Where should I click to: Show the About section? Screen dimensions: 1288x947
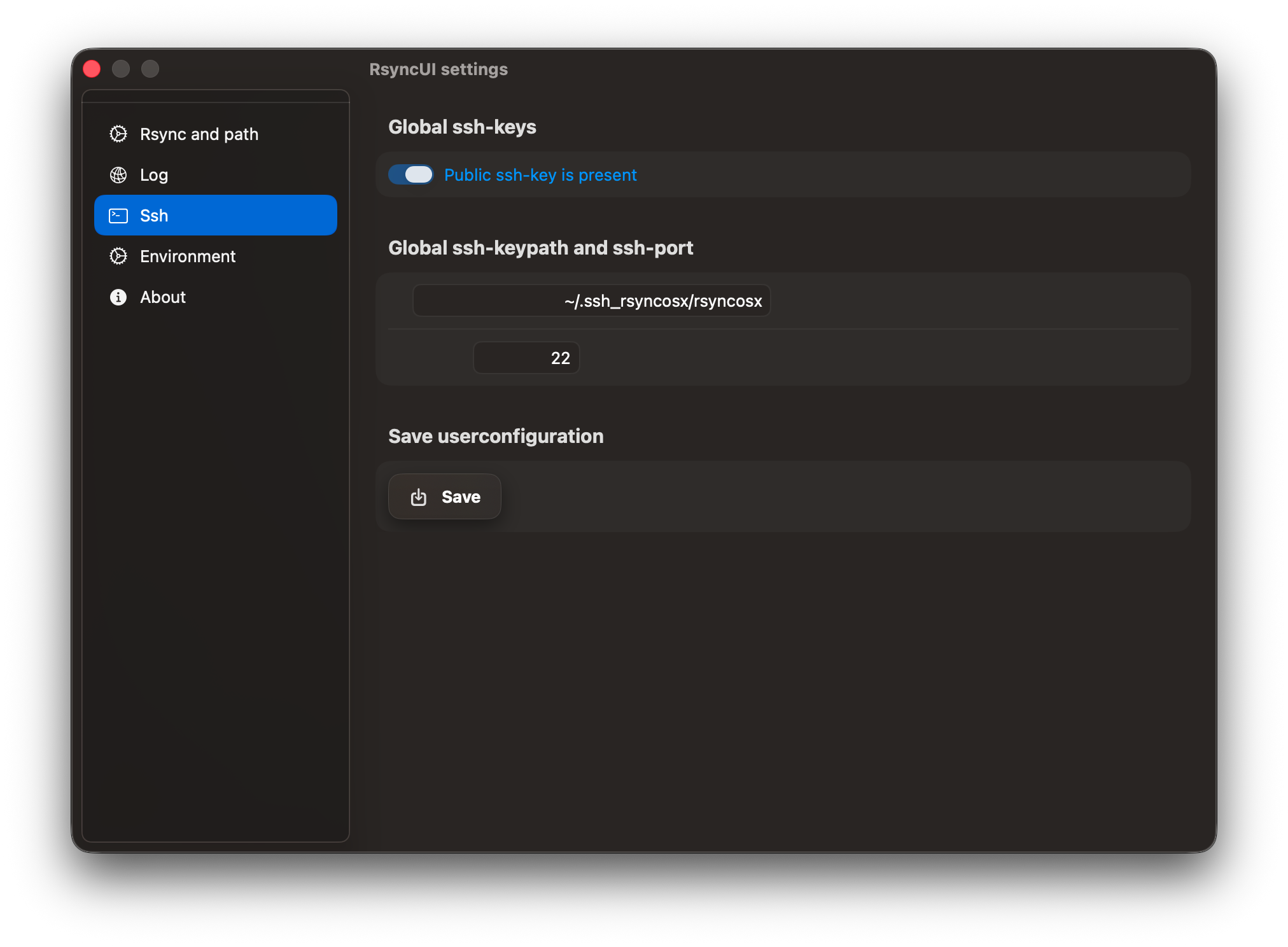click(163, 297)
